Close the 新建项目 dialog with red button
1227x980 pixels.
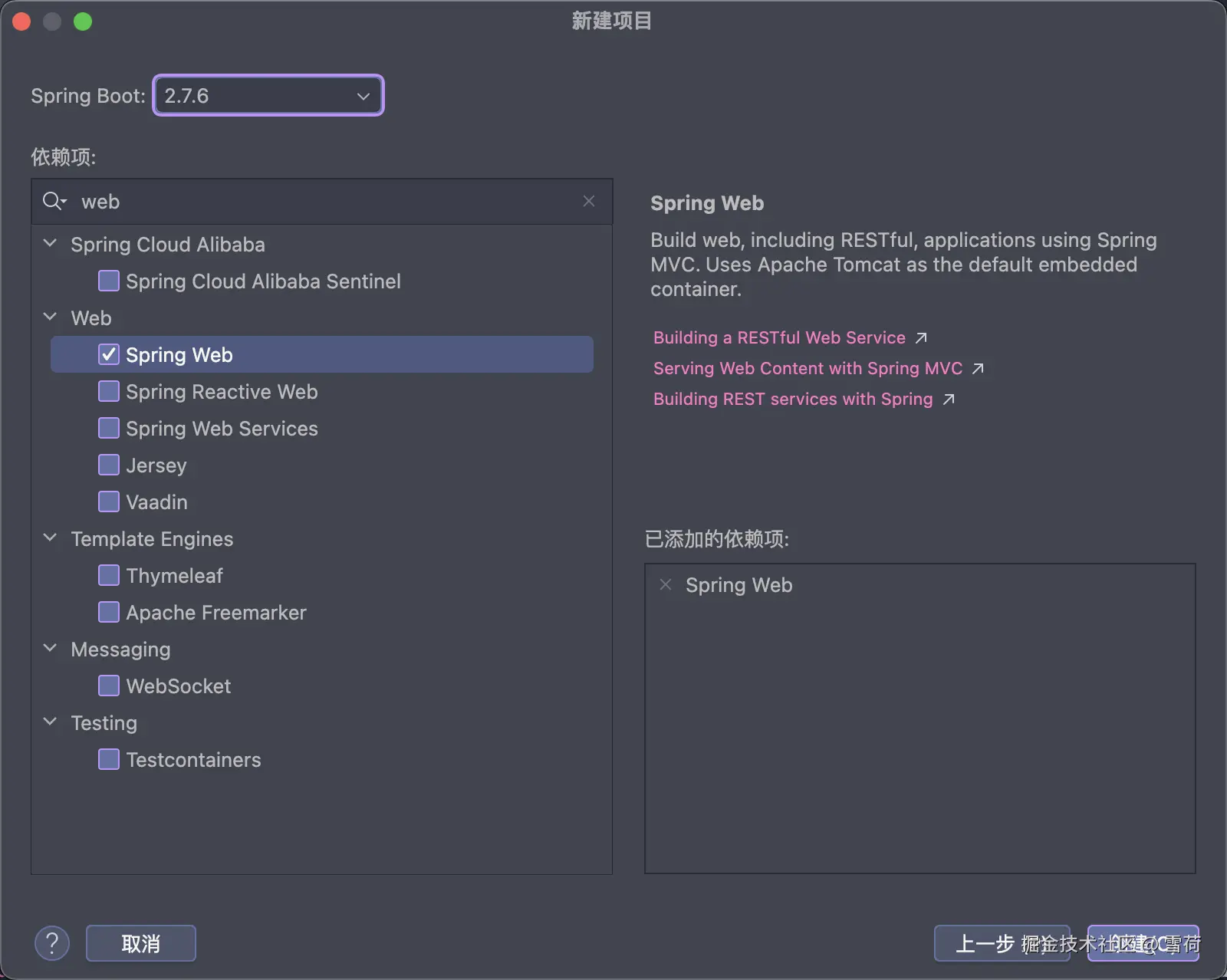point(21,21)
